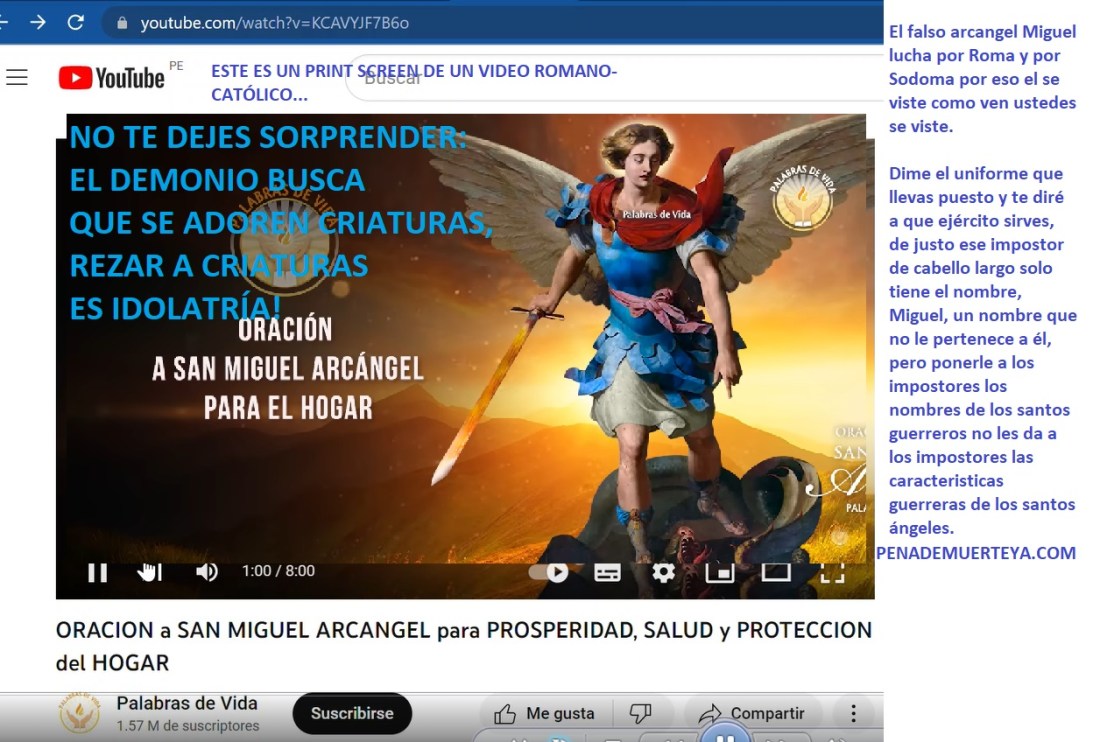Open the Palabras de Vida channel avatar

click(x=78, y=712)
